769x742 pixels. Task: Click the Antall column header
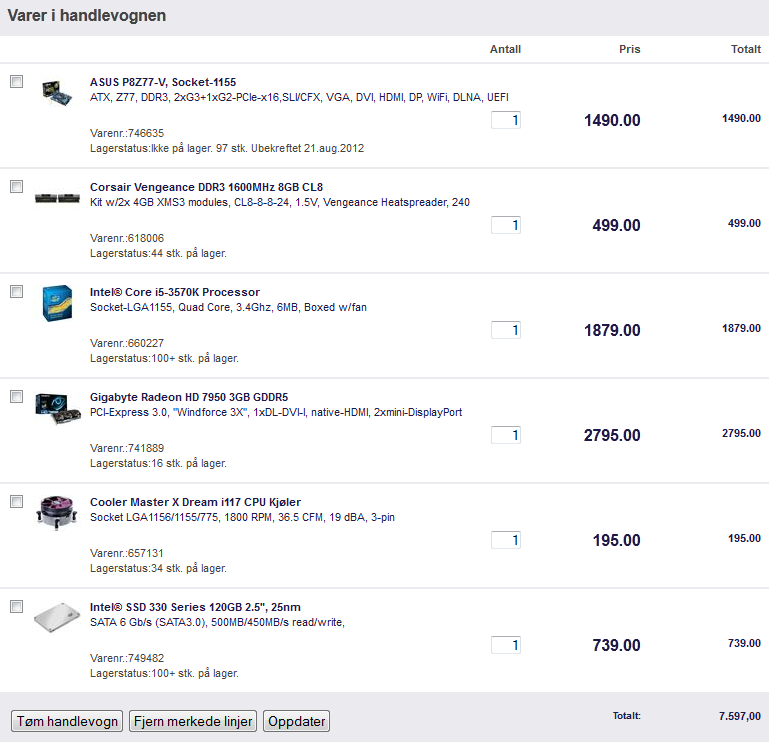click(x=505, y=49)
